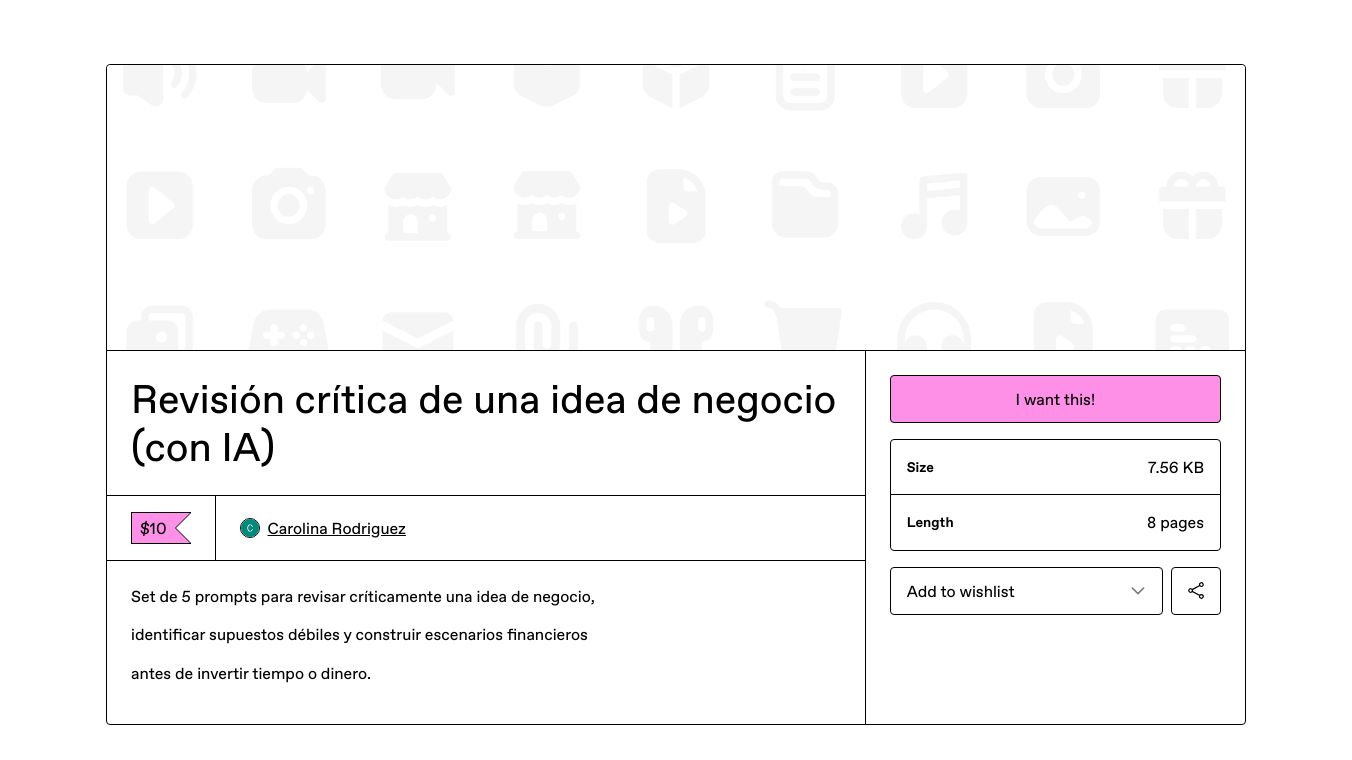Select the product title text
This screenshot has width=1352, height=760.
click(x=483, y=423)
